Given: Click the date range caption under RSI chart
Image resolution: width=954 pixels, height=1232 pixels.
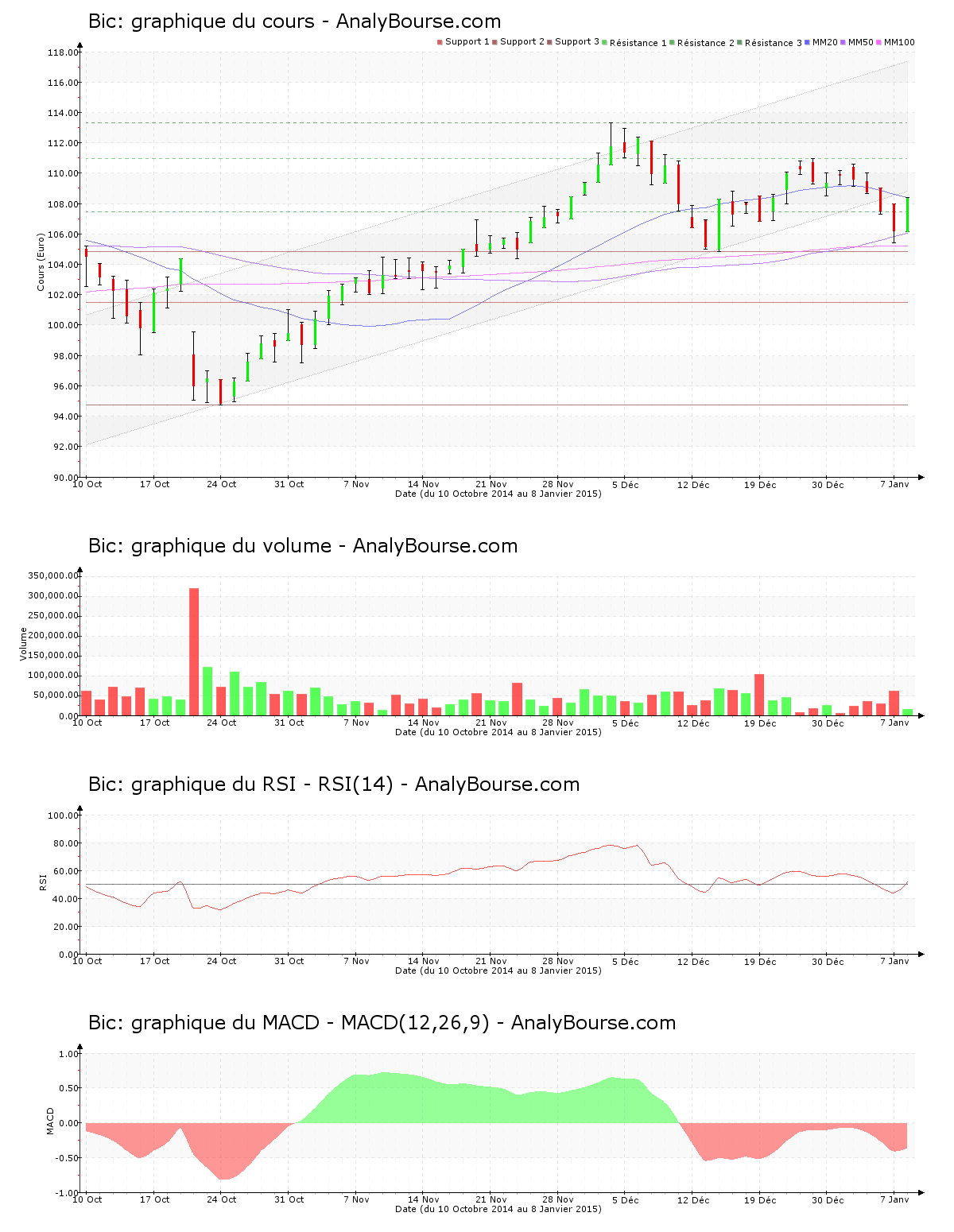Looking at the screenshot, I should pyautogui.click(x=498, y=970).
